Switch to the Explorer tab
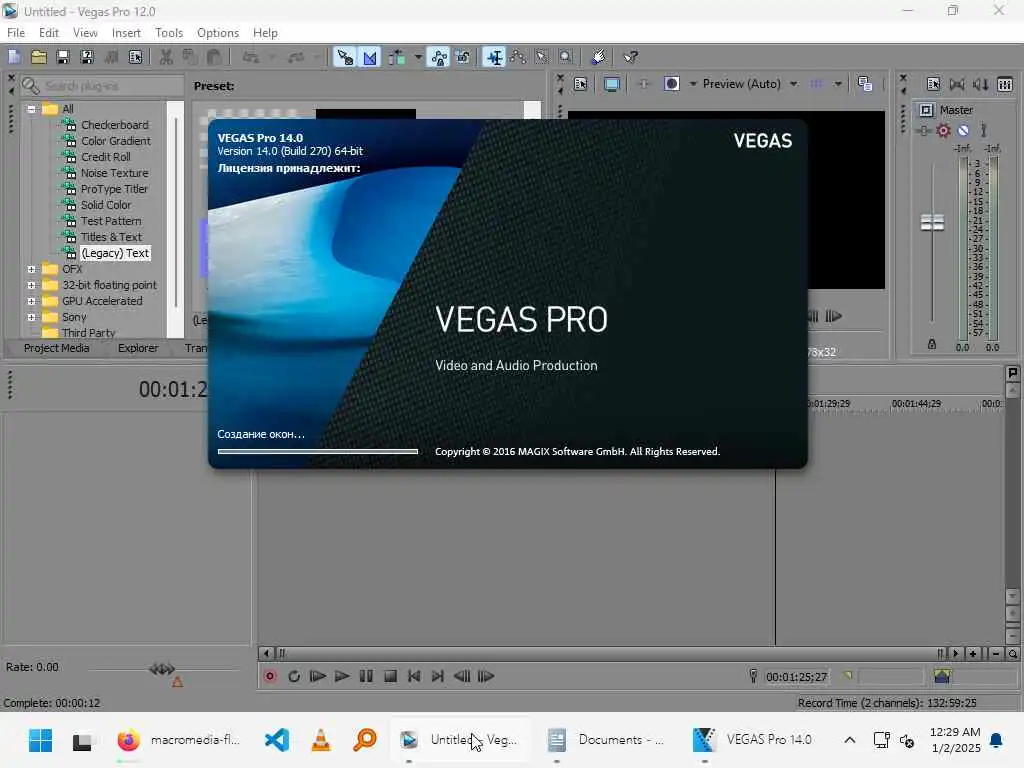Screen dimensions: 1024x768 point(138,348)
